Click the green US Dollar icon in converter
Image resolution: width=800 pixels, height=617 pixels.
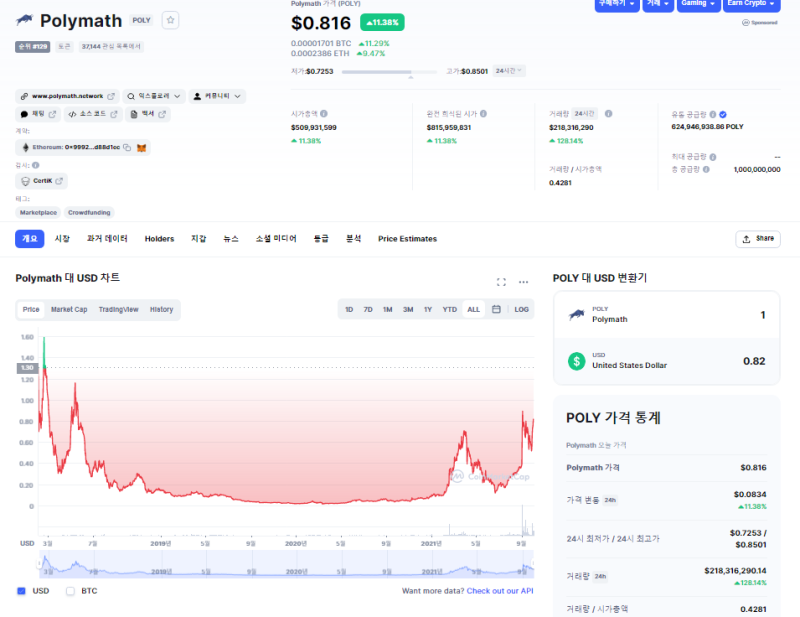577,361
